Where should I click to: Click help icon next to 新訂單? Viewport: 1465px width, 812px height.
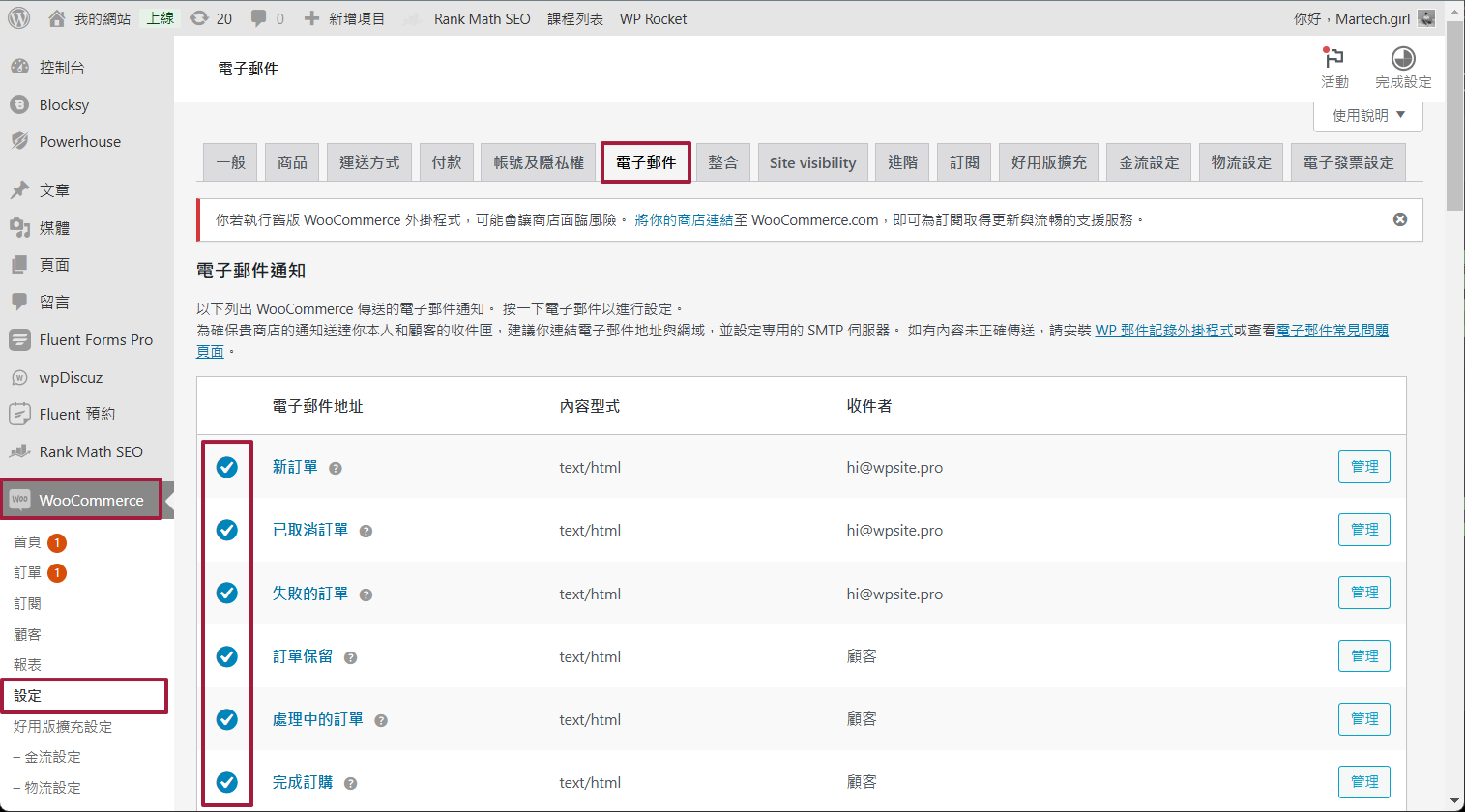[336, 468]
